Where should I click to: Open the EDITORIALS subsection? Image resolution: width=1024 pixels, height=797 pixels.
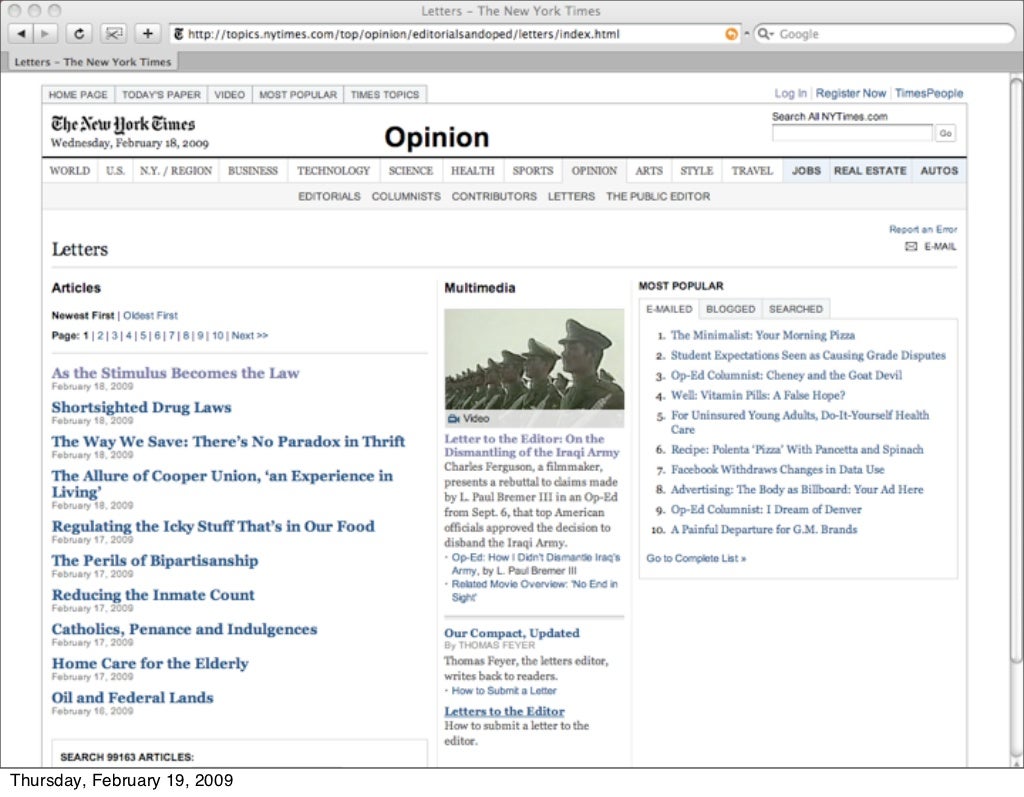pos(329,197)
